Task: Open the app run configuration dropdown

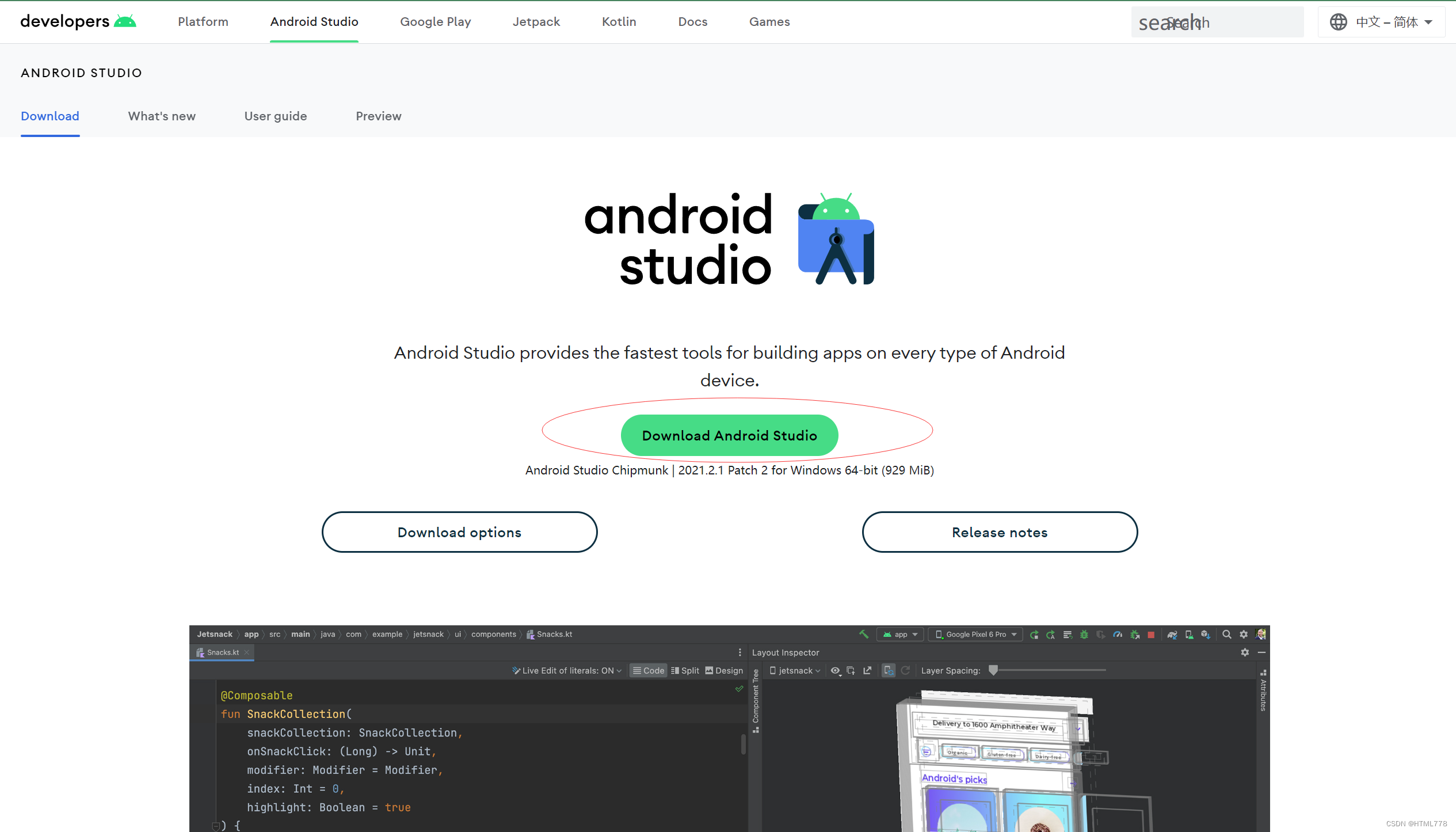Action: 901,635
